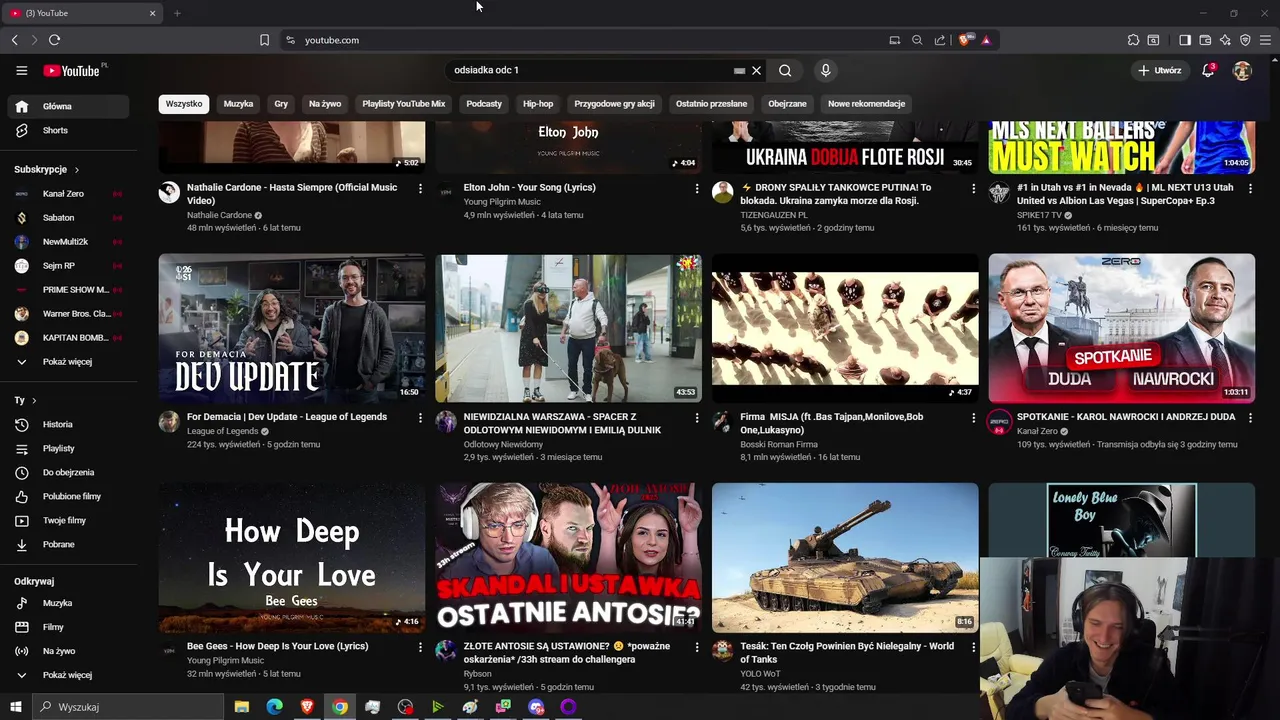
Task: Open Polubione filmy in sidebar
Action: (68, 496)
